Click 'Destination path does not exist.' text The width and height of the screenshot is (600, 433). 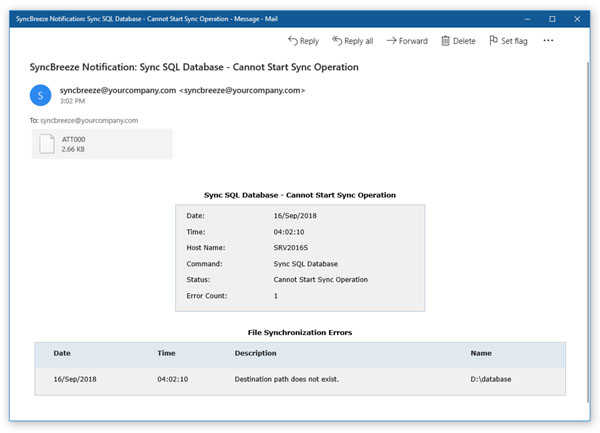click(287, 379)
